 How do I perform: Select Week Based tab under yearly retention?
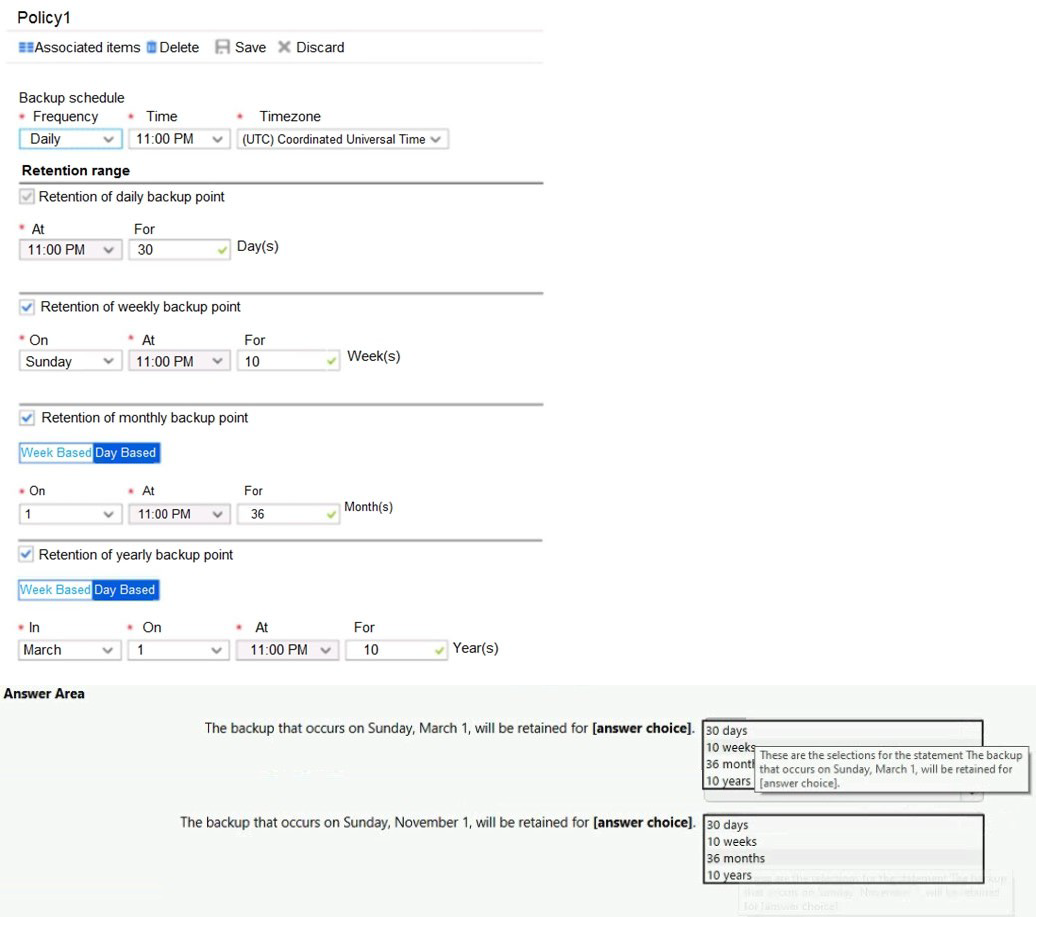(56, 590)
